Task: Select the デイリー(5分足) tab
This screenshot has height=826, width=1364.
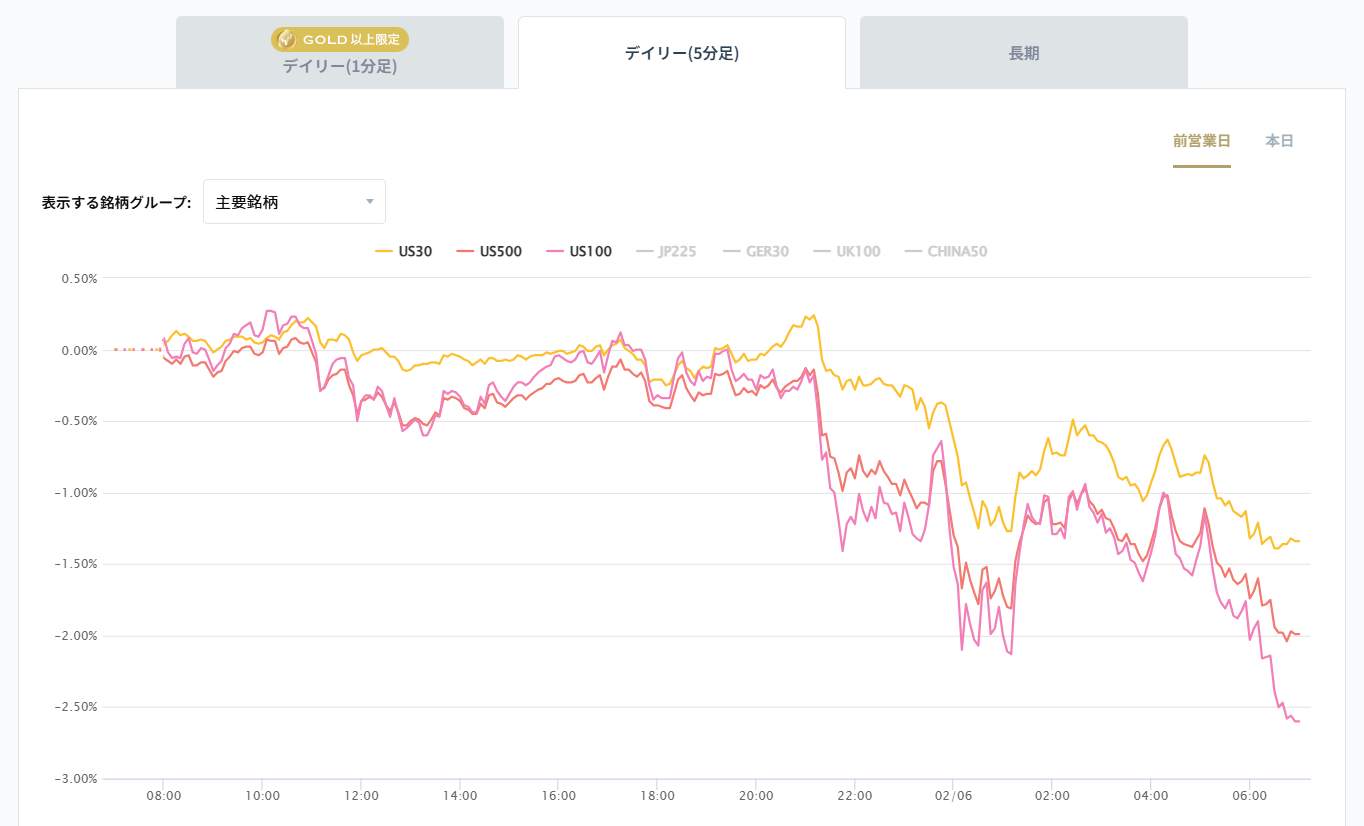Action: coord(682,54)
